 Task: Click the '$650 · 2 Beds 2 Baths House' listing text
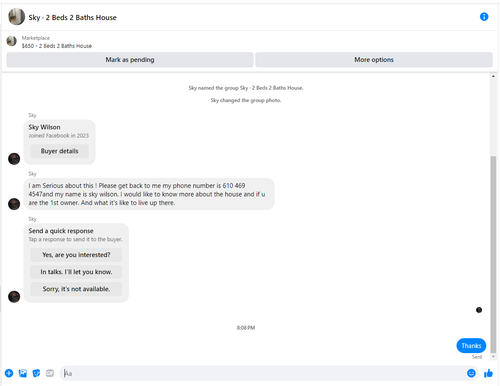click(57, 46)
